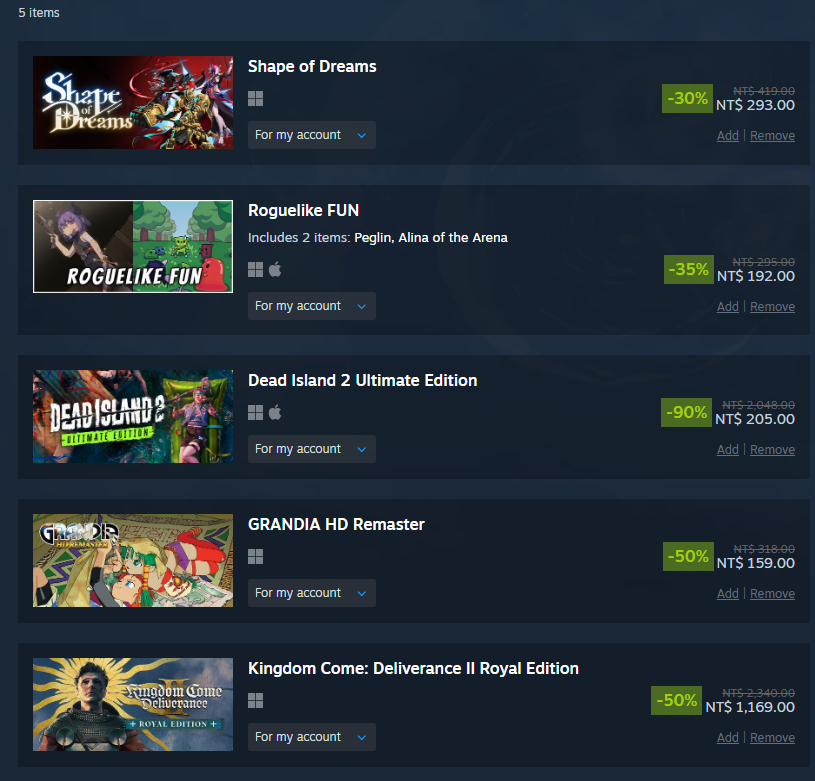815x781 pixels.
Task: Open Peglin link in Roguelike FUN bundle
Action: click(x=374, y=238)
